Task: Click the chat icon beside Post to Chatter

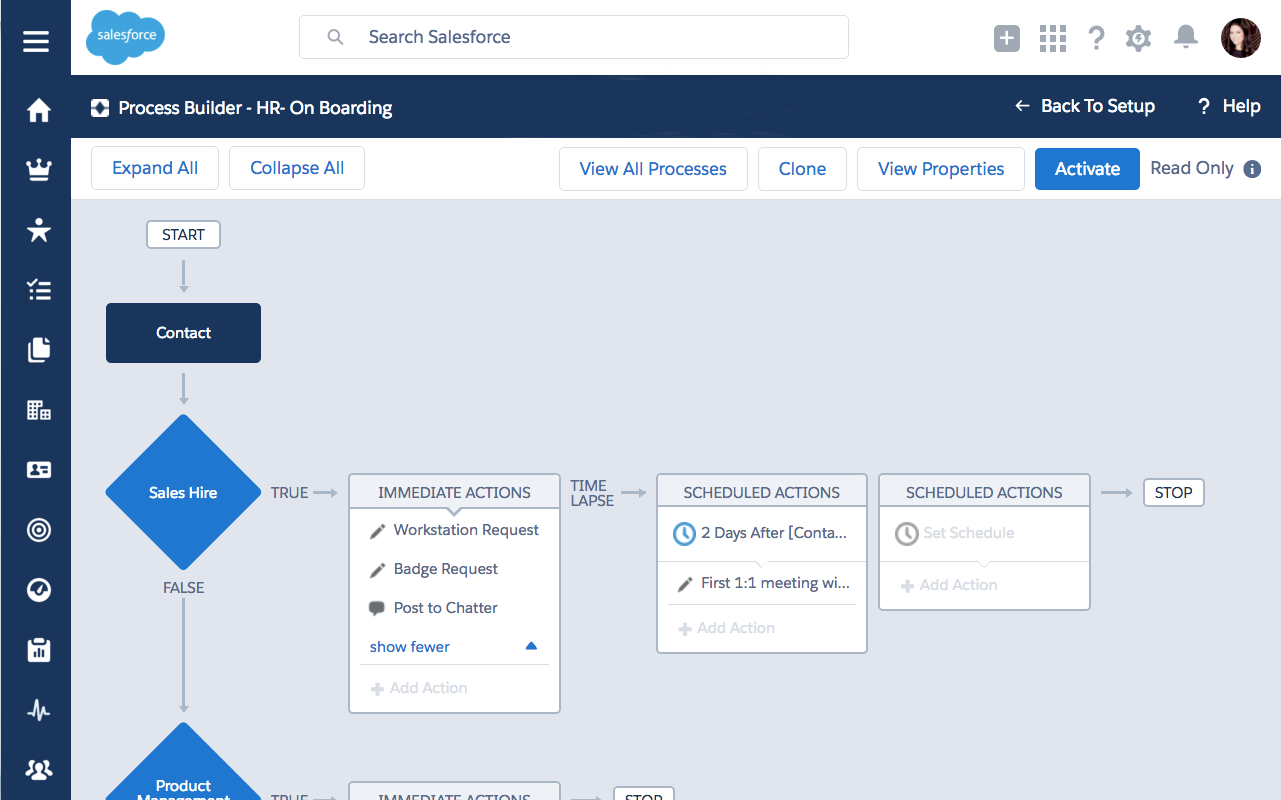Action: point(377,608)
